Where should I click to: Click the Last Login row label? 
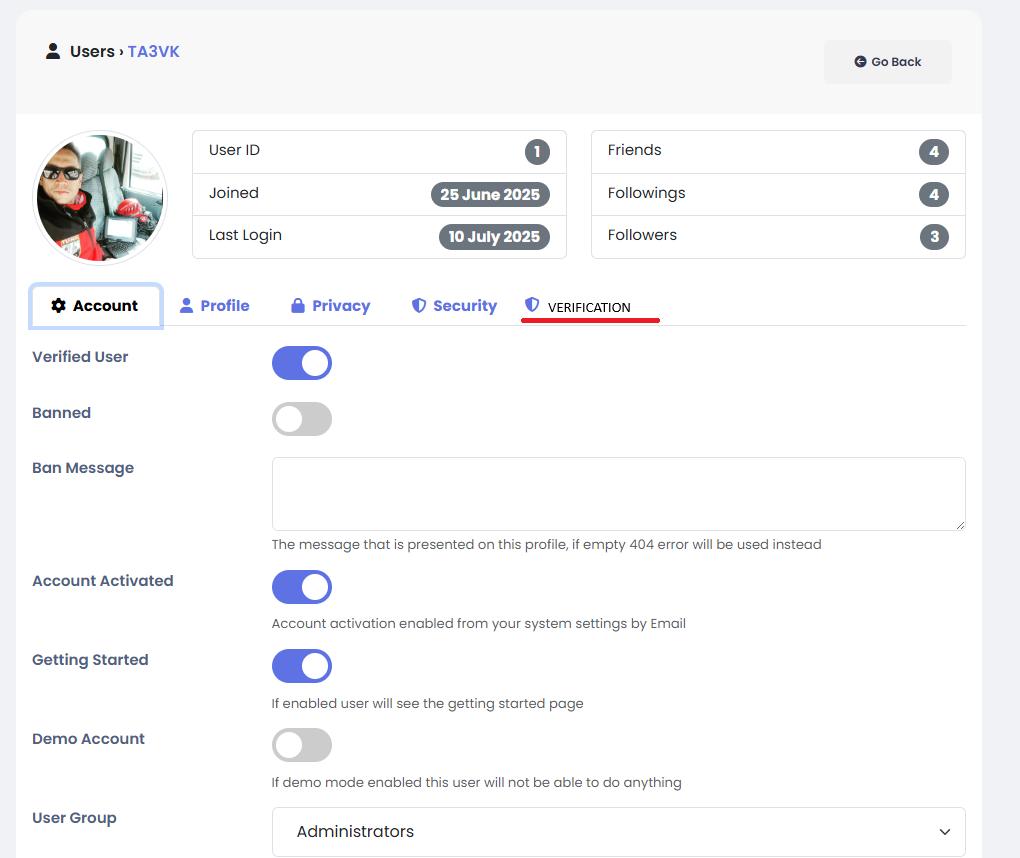point(245,235)
